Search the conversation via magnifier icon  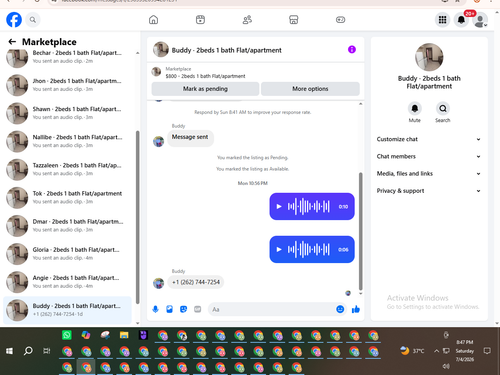(443, 108)
